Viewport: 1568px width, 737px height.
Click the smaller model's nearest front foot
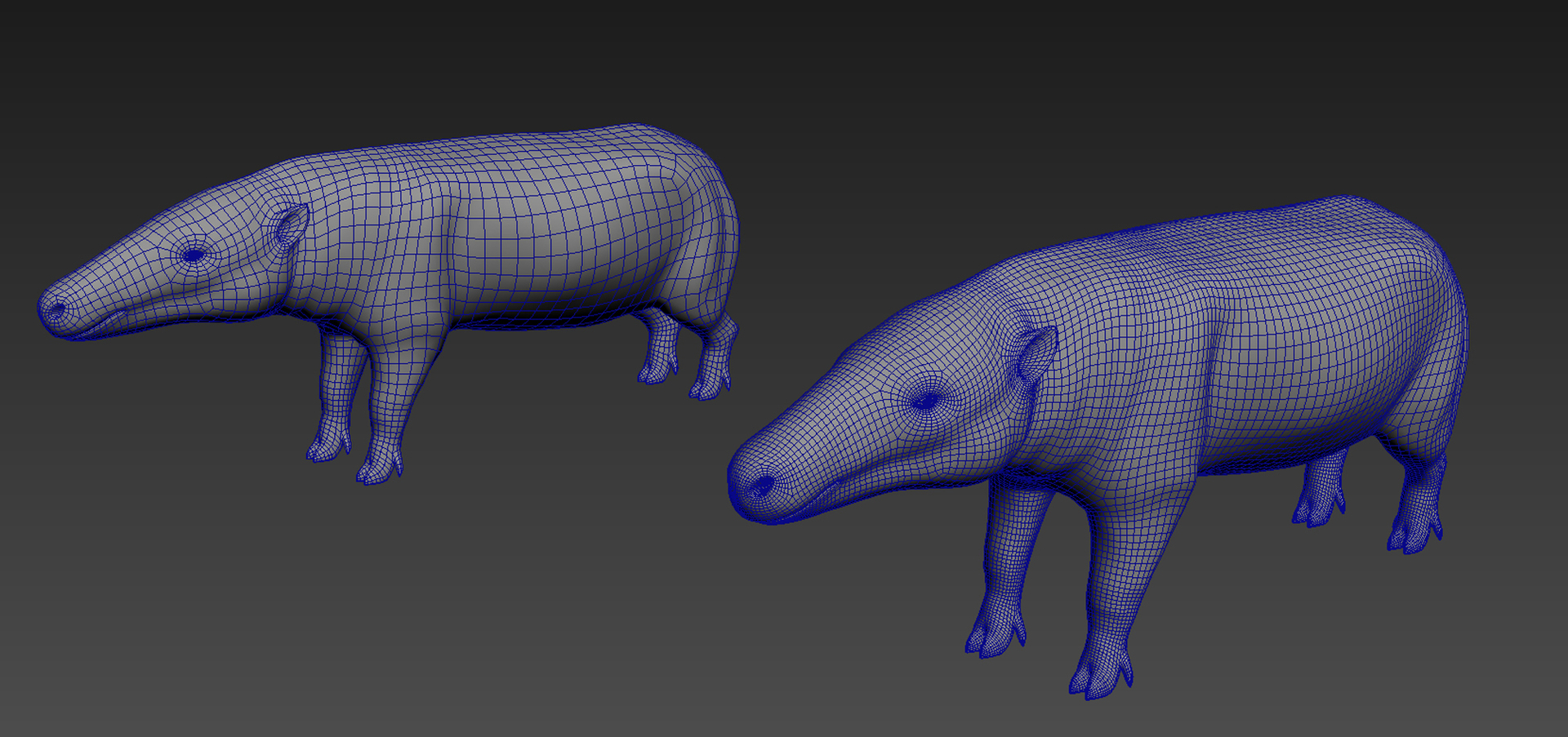click(379, 468)
